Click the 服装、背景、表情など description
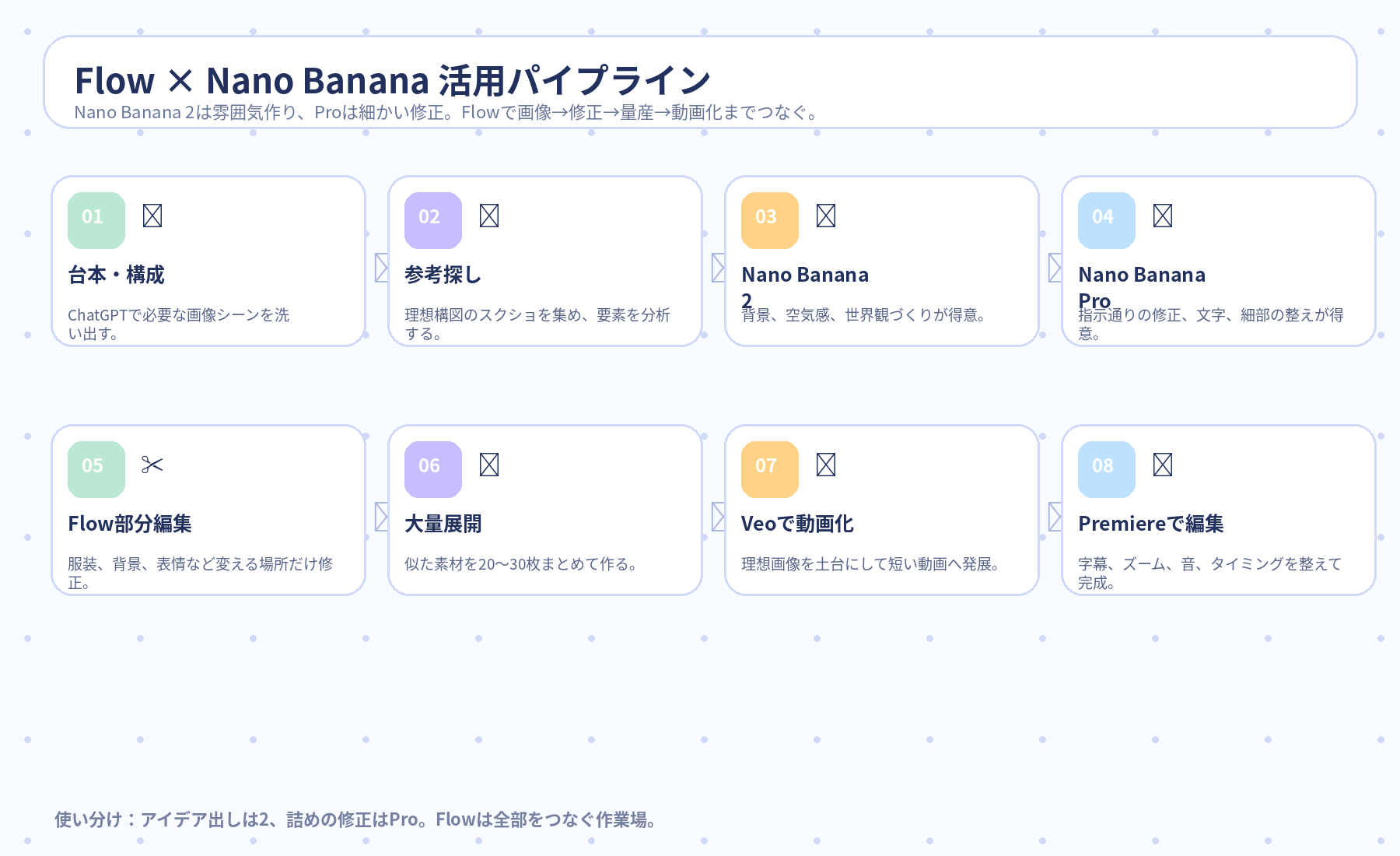Screen dimensions: 1400x856 [x=201, y=574]
